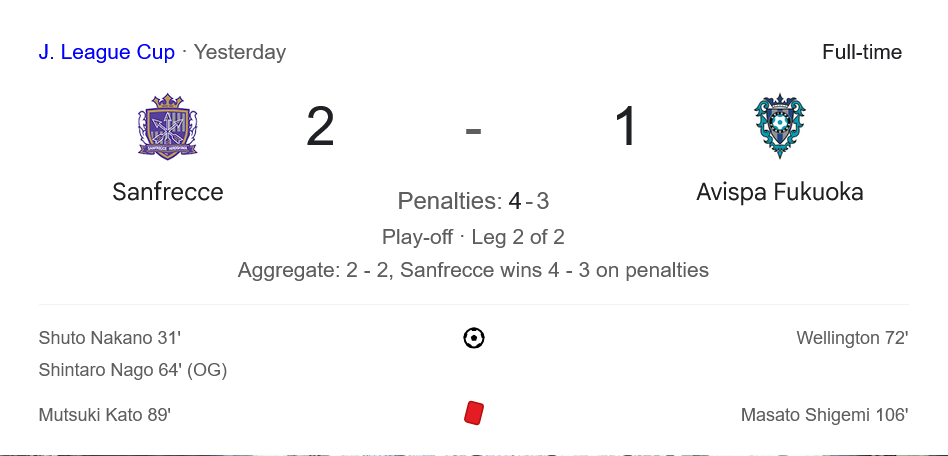Screen dimensions: 948x456
Task: Select red card entry Mutsuki Kato 89'
Action: click(x=105, y=415)
